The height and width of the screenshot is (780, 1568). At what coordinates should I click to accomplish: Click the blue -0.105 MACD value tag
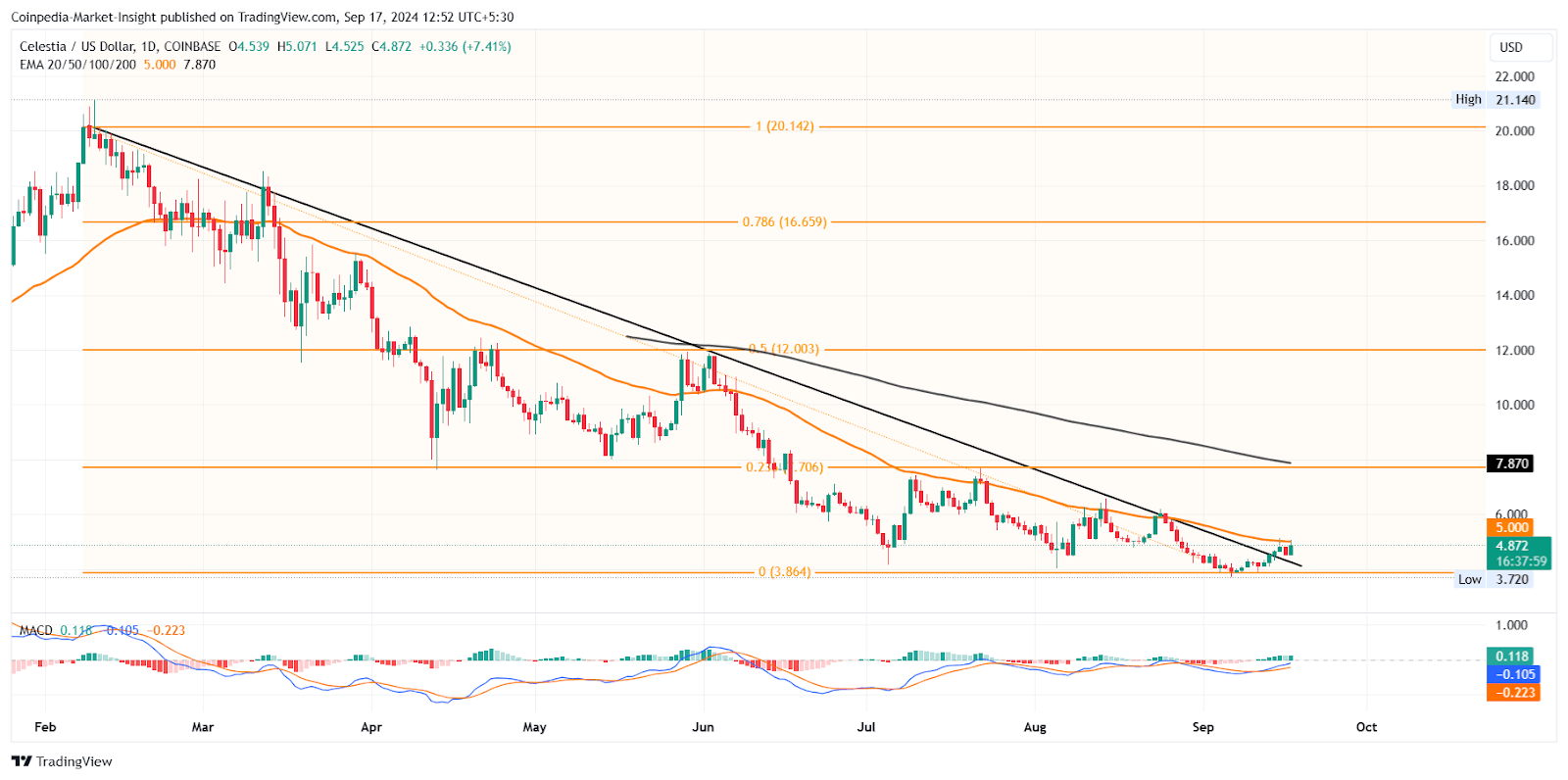[x=1514, y=674]
